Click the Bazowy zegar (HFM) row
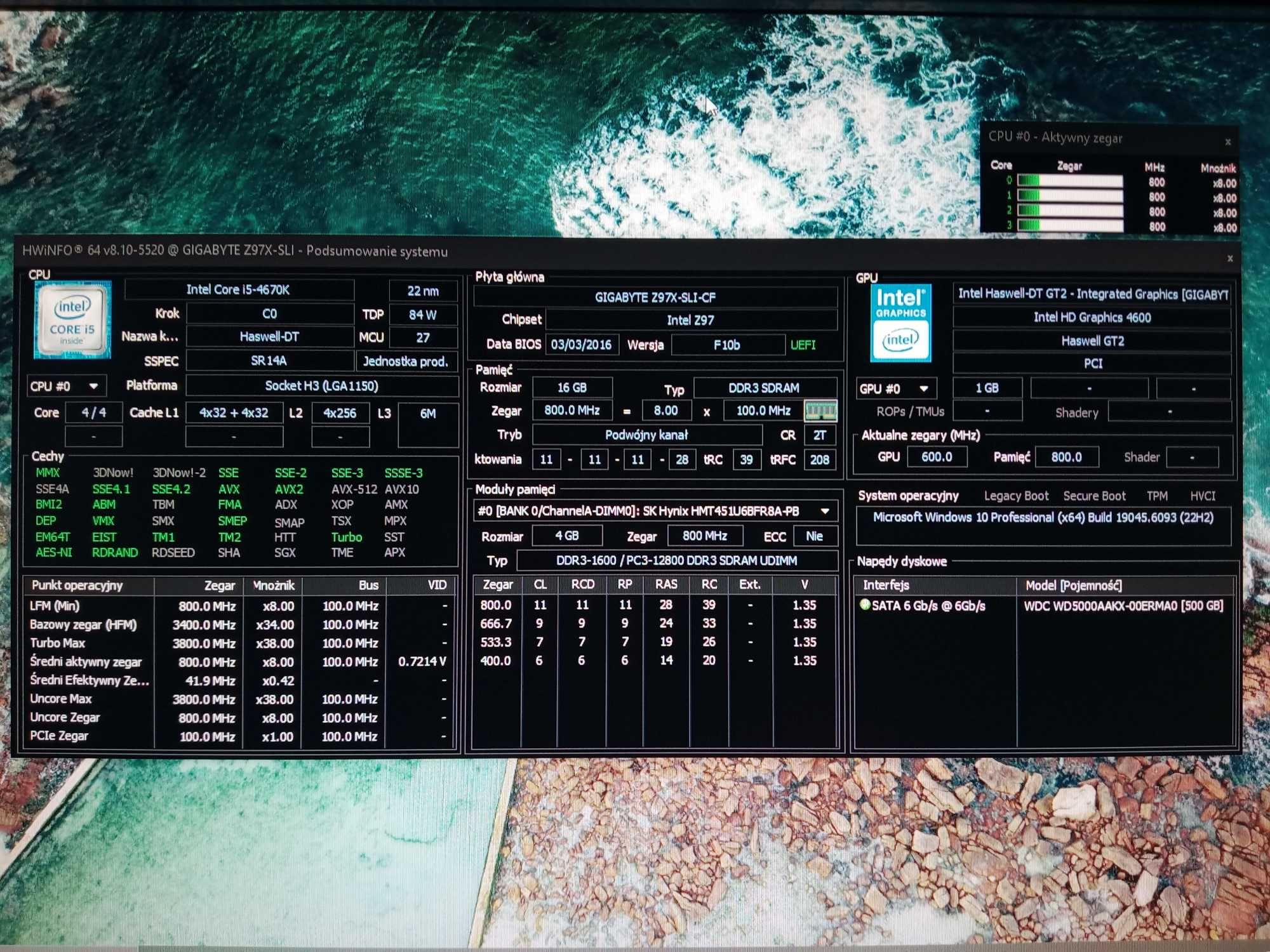1270x952 pixels. coord(240,625)
